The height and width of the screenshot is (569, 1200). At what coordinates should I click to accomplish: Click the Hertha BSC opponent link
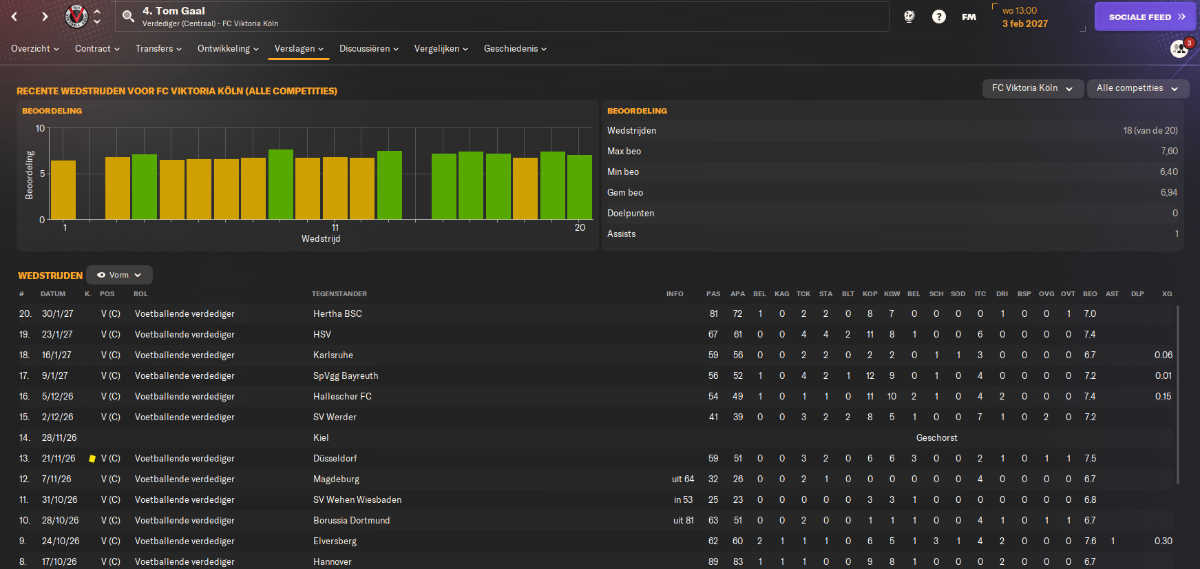click(338, 314)
